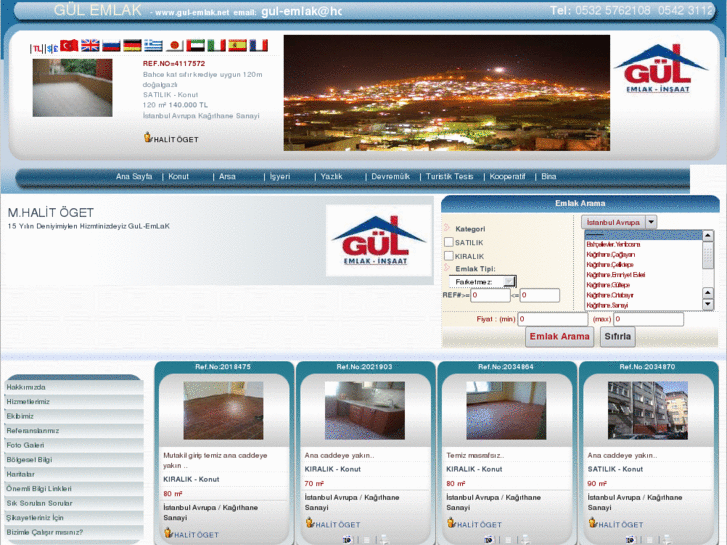Open thumbnail of Ref.No 2034870 building photo
Screen dimensions: 727x545
(x=648, y=410)
